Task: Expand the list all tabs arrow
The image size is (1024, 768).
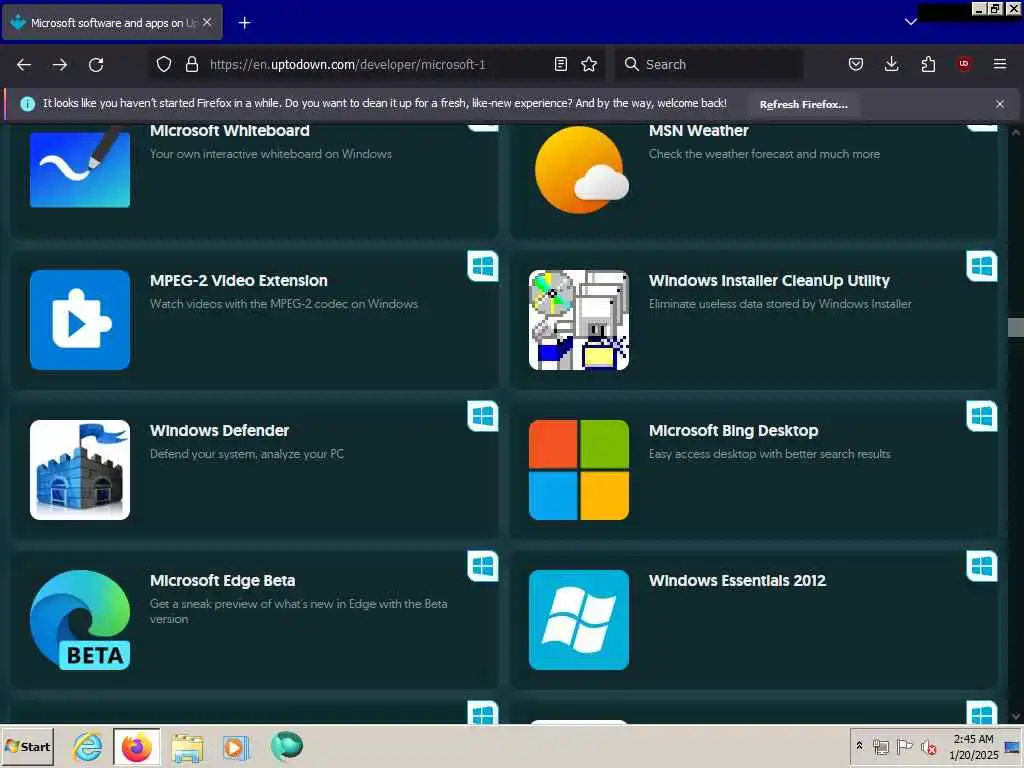Action: pyautogui.click(x=910, y=22)
